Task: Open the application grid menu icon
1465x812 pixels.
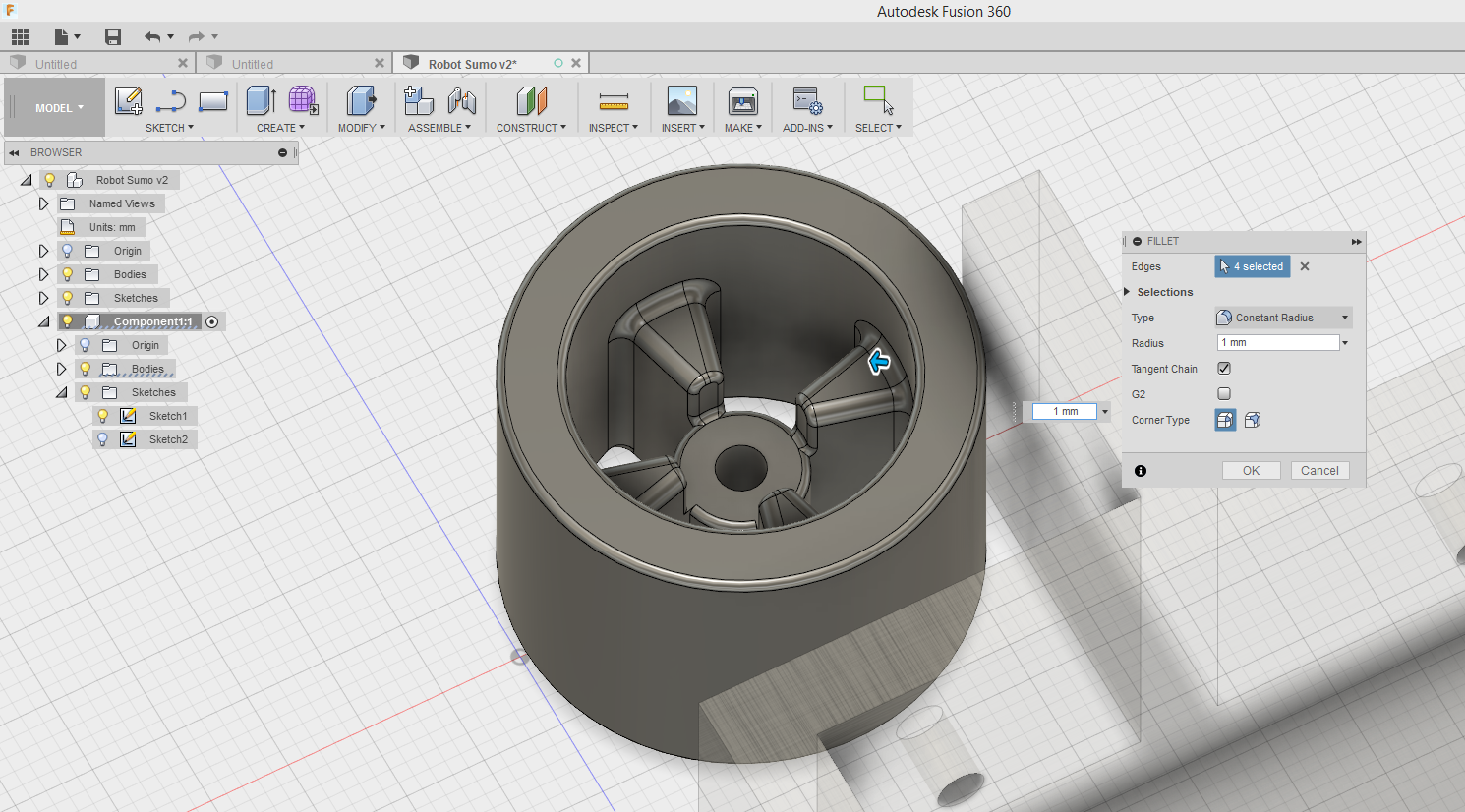Action: point(20,36)
